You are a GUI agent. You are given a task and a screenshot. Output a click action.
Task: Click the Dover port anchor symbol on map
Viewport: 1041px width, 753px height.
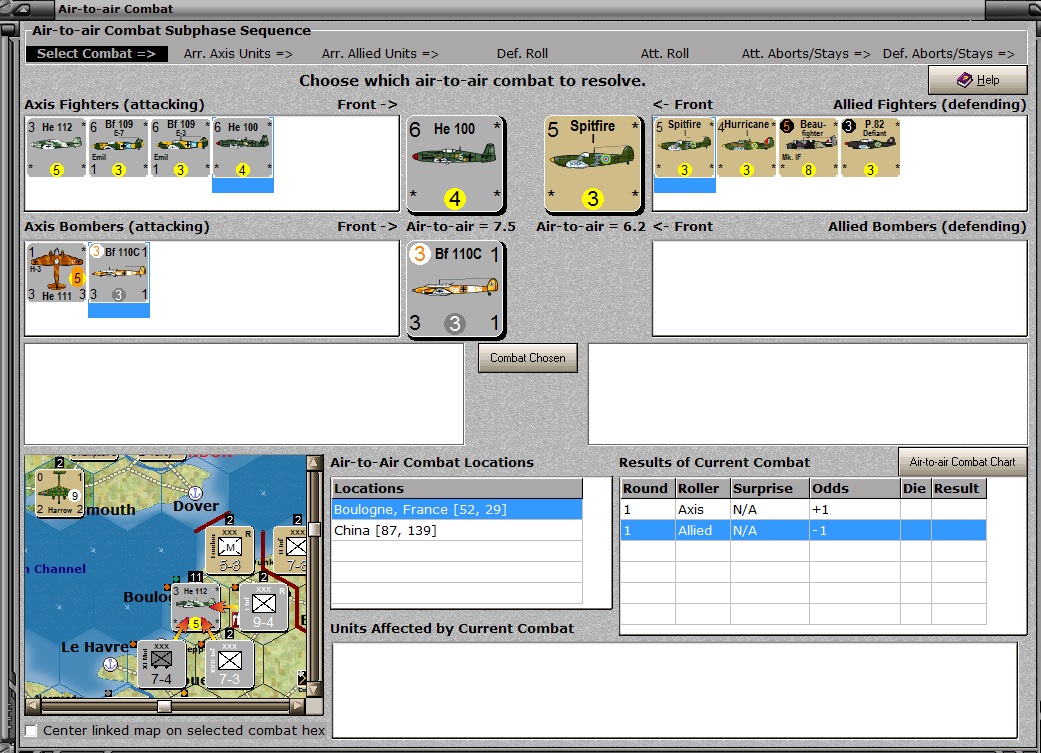click(195, 493)
